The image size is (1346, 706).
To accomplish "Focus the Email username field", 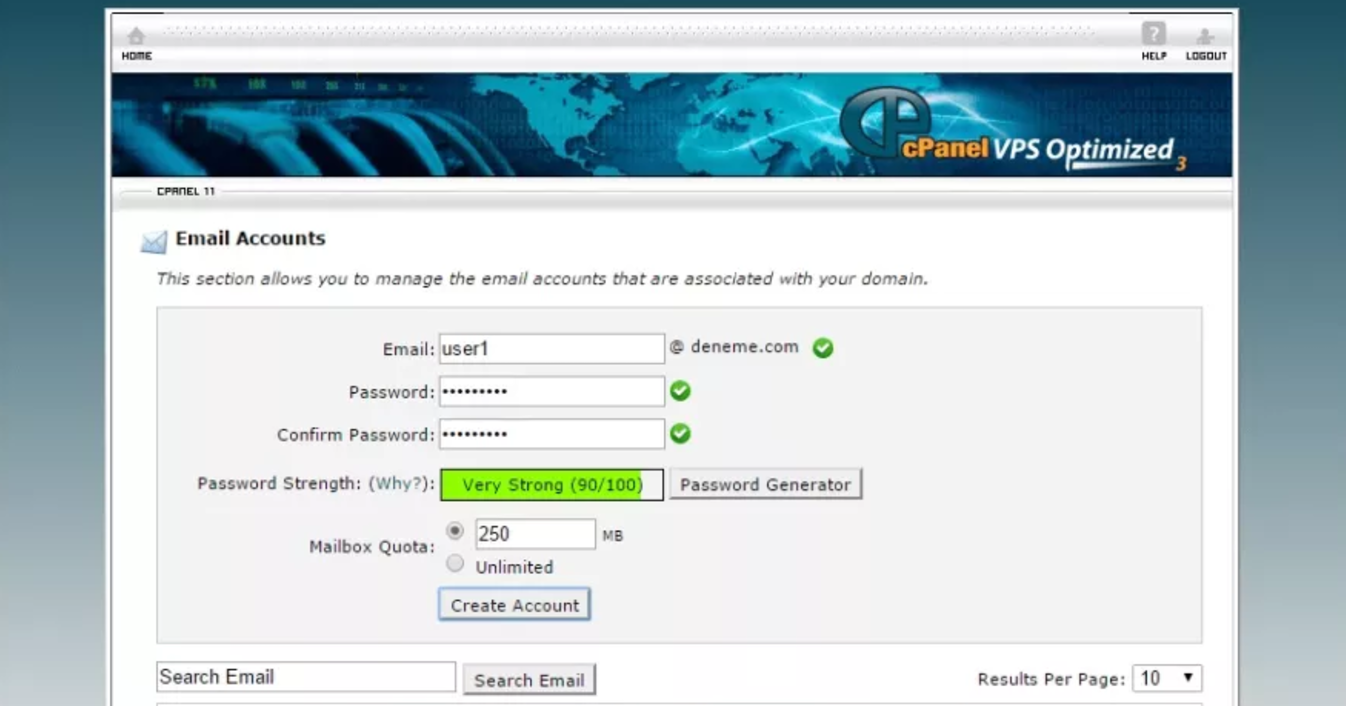I will coord(552,348).
